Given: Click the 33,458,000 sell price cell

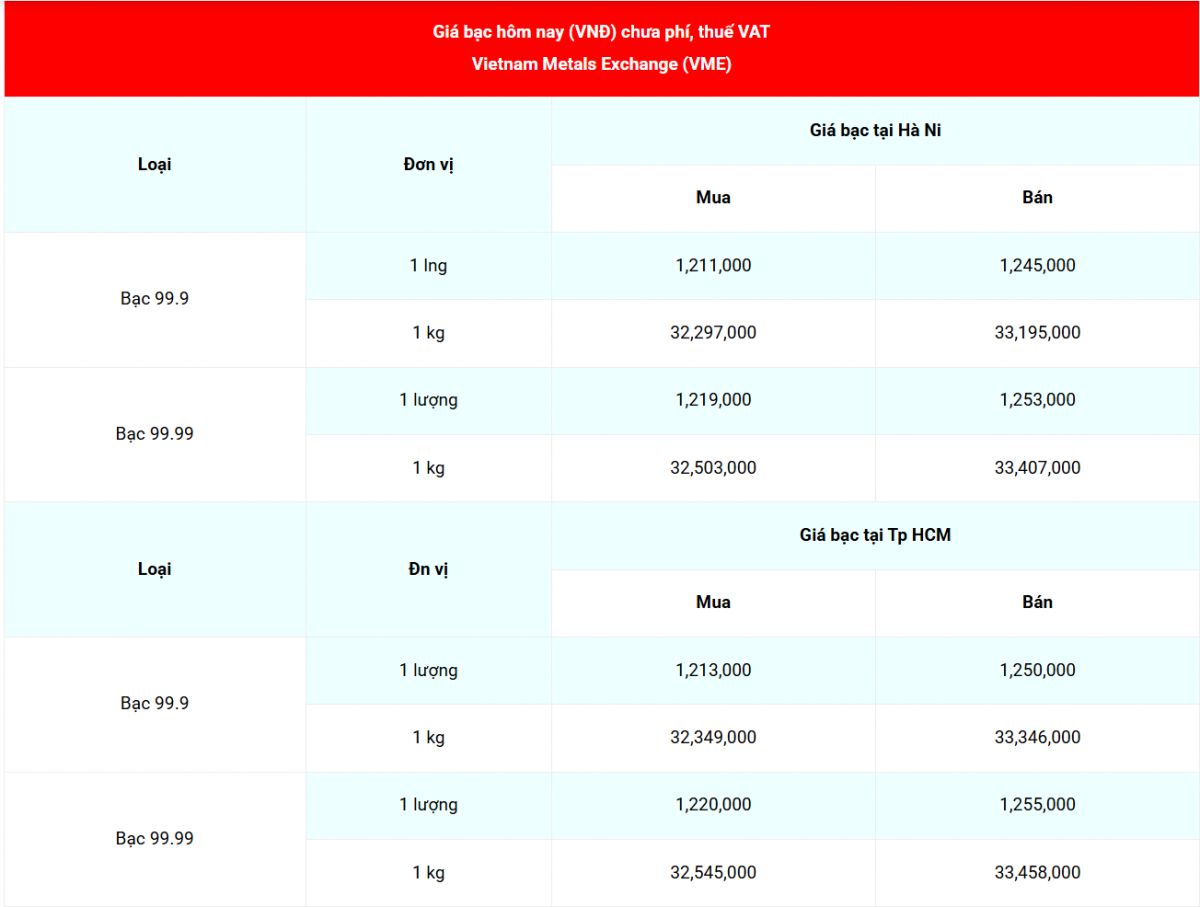Looking at the screenshot, I should tap(1037, 872).
